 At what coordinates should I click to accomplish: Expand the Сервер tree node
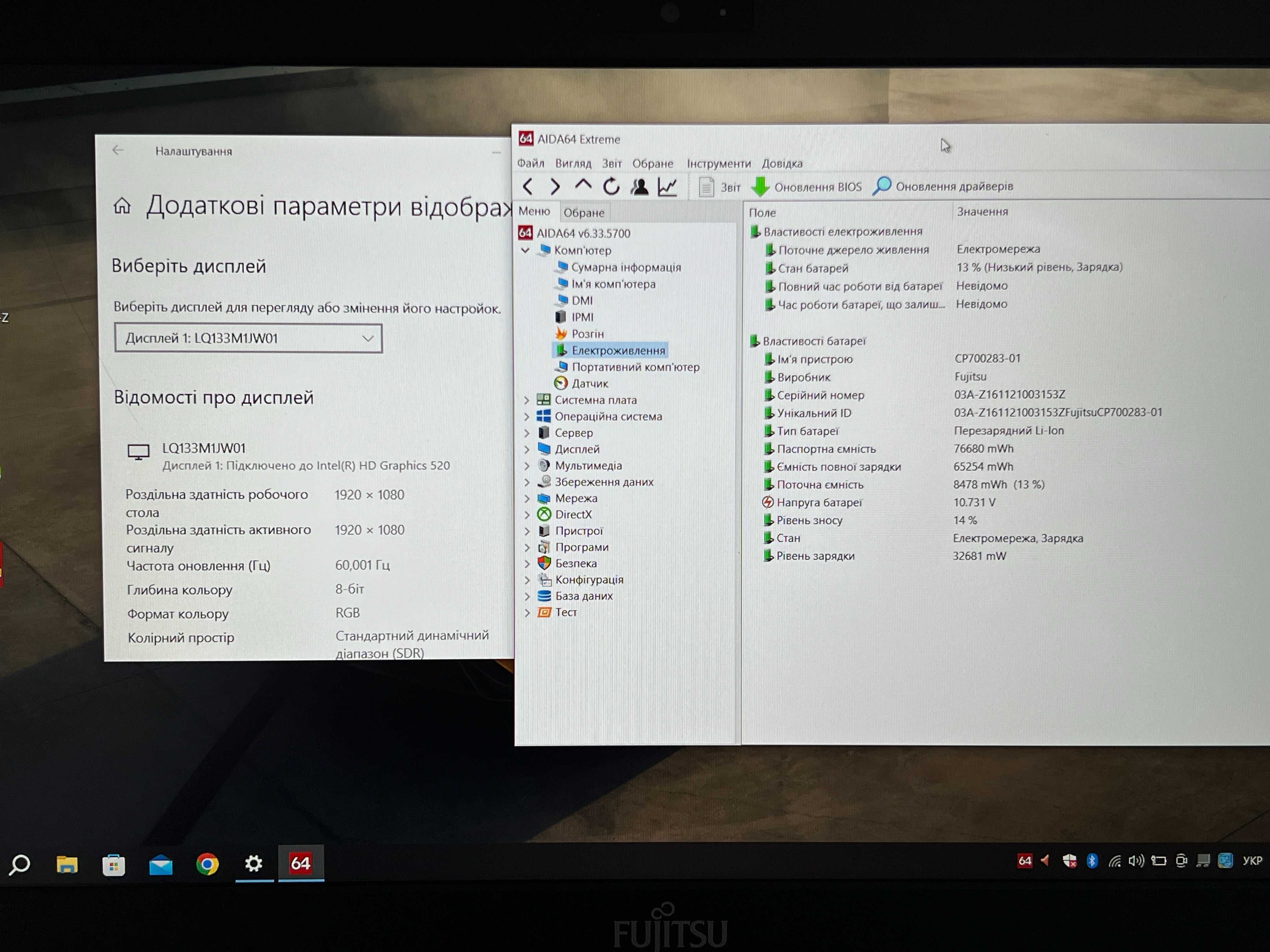click(x=526, y=433)
